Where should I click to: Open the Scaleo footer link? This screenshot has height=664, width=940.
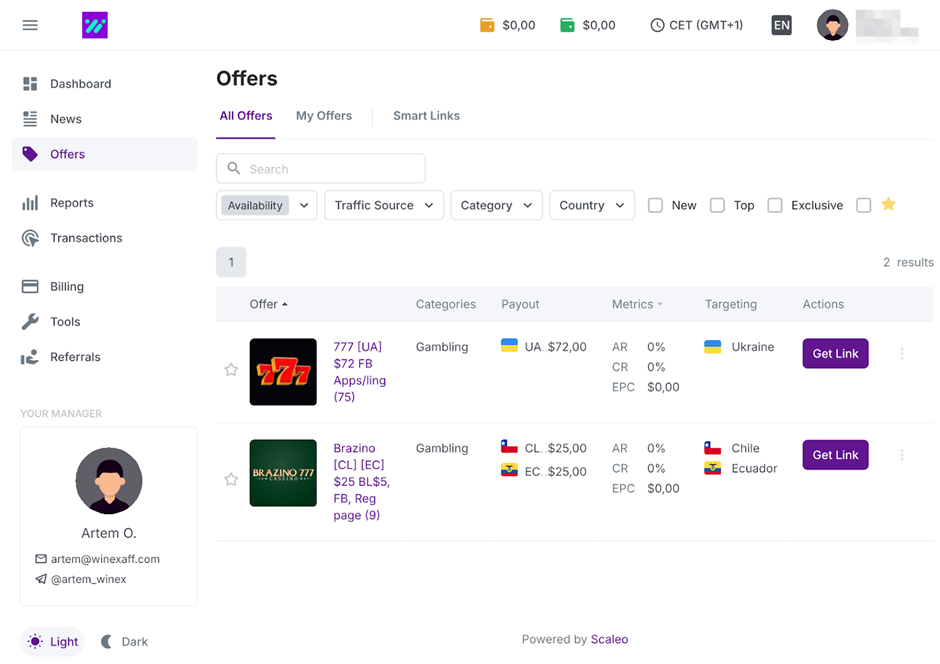(x=609, y=639)
